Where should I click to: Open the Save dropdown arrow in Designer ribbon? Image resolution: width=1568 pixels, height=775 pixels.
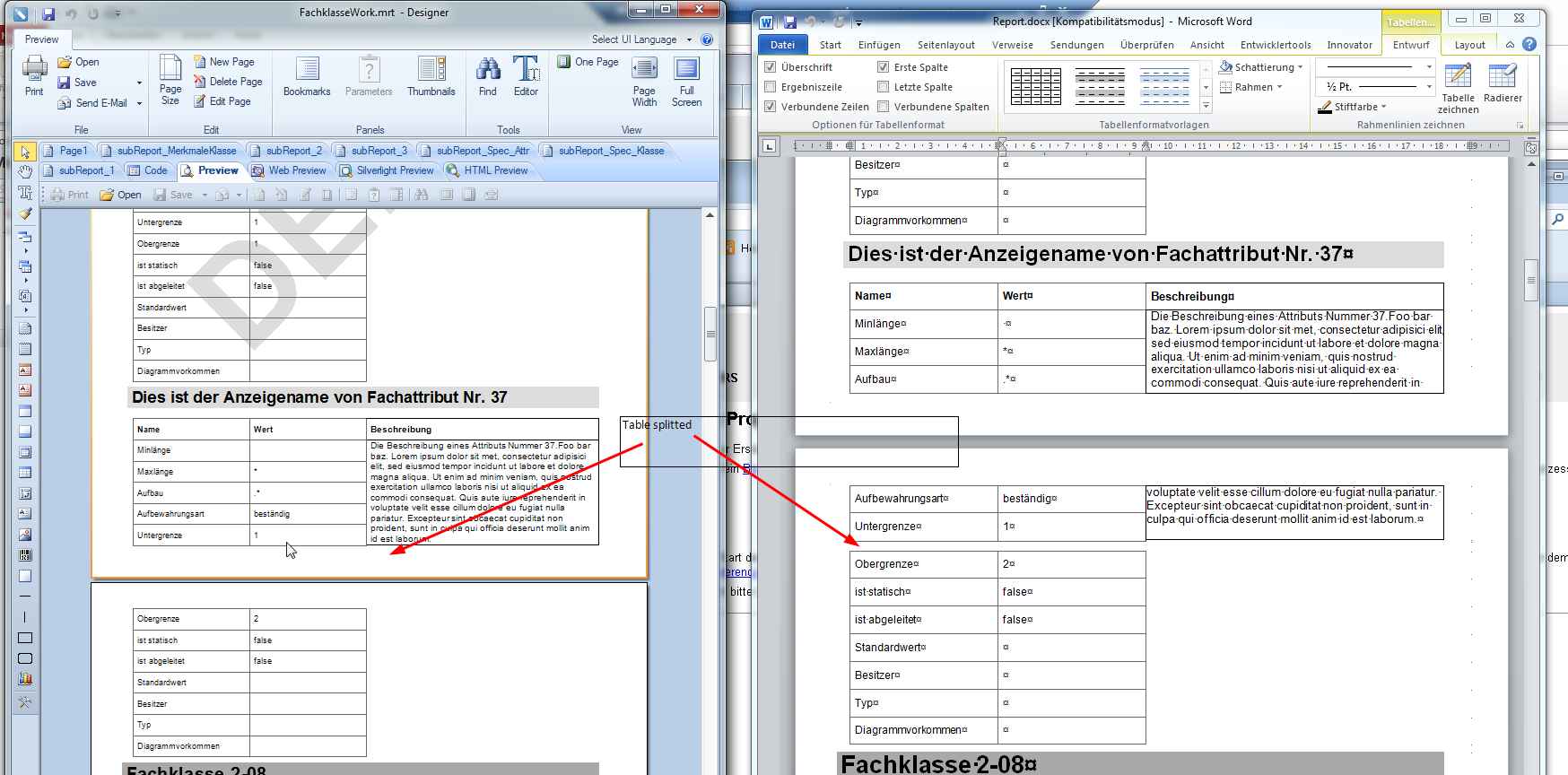click(x=139, y=83)
